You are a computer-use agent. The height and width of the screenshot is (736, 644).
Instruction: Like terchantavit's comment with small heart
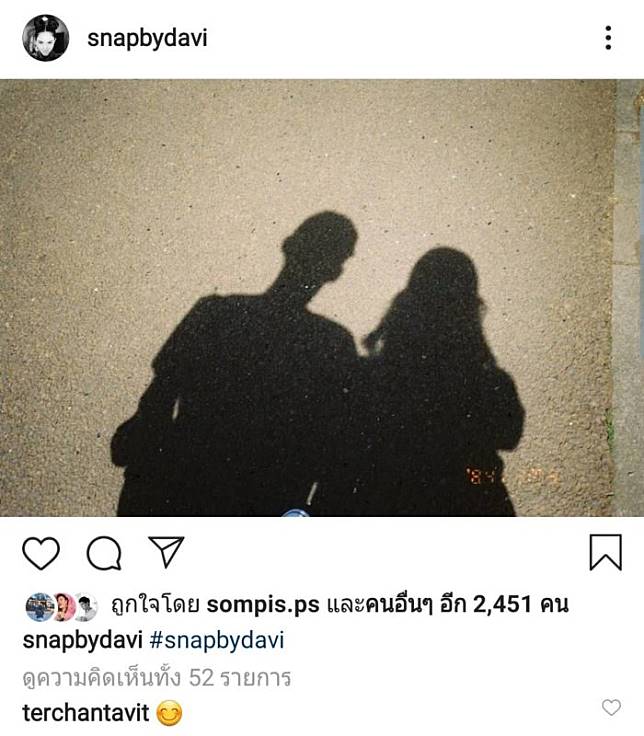[611, 707]
